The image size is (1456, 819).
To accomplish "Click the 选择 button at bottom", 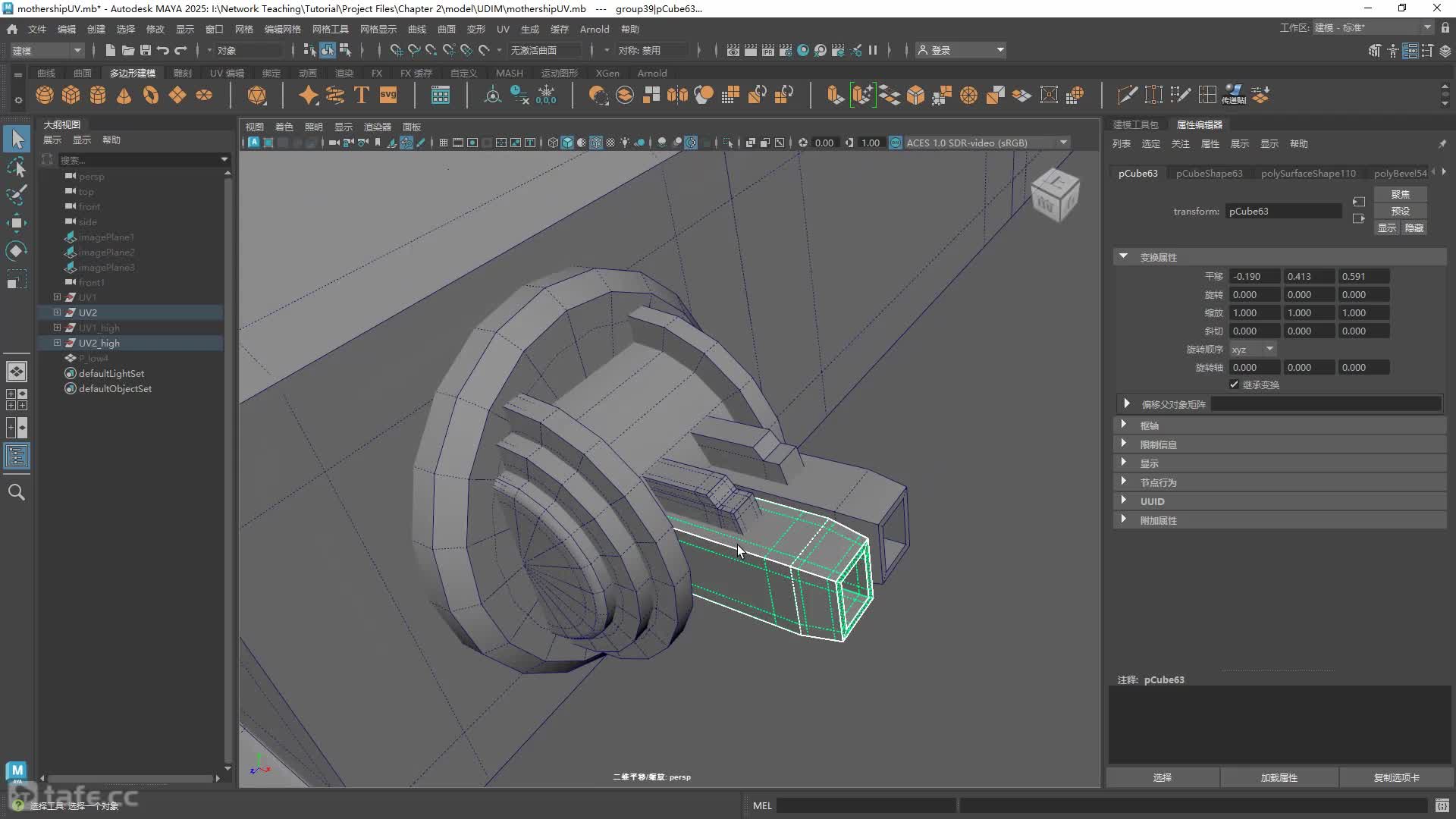I will click(x=1163, y=777).
